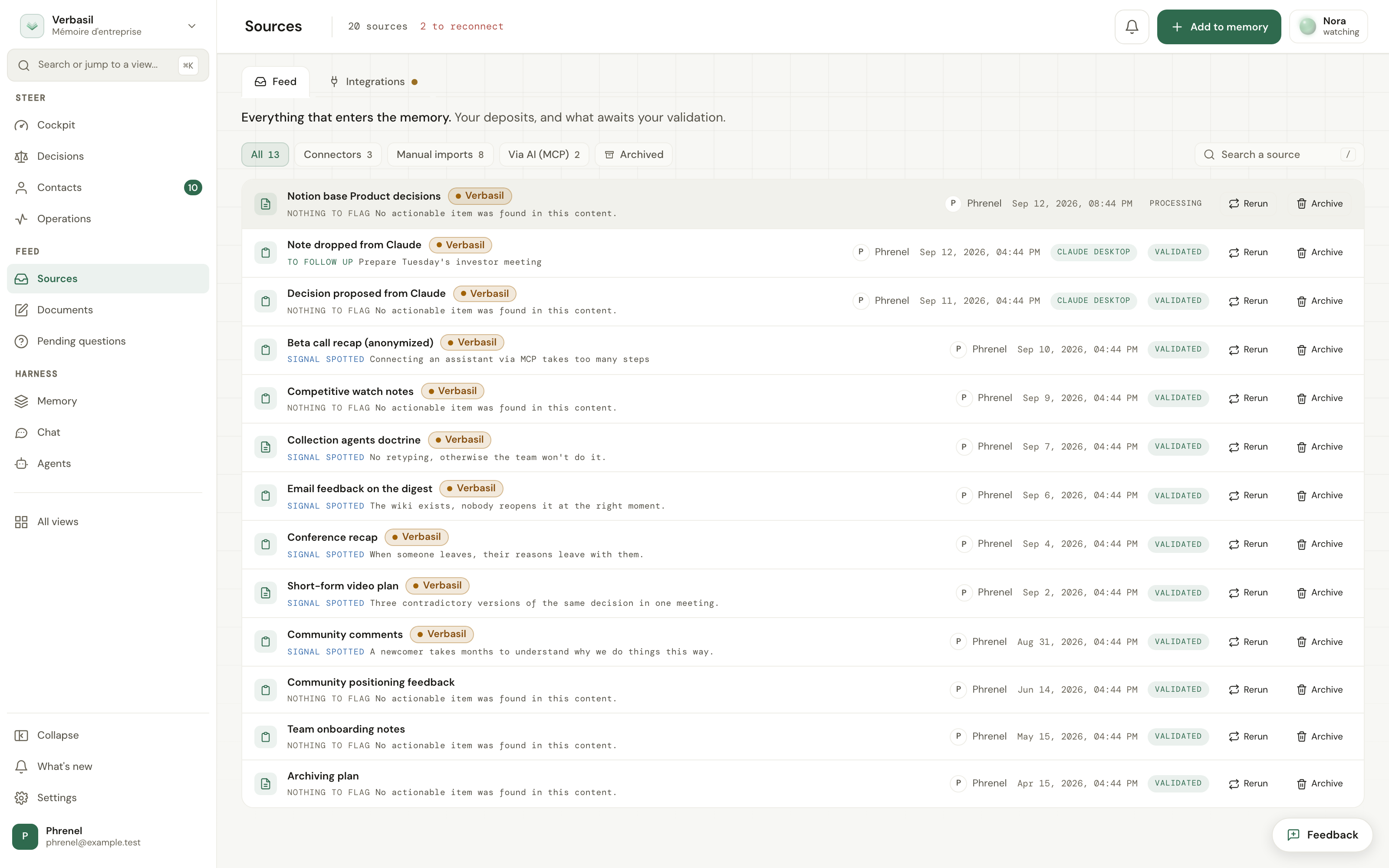Viewport: 1389px width, 868px height.
Task: Rerun Short-form video plan
Action: pyautogui.click(x=1248, y=593)
